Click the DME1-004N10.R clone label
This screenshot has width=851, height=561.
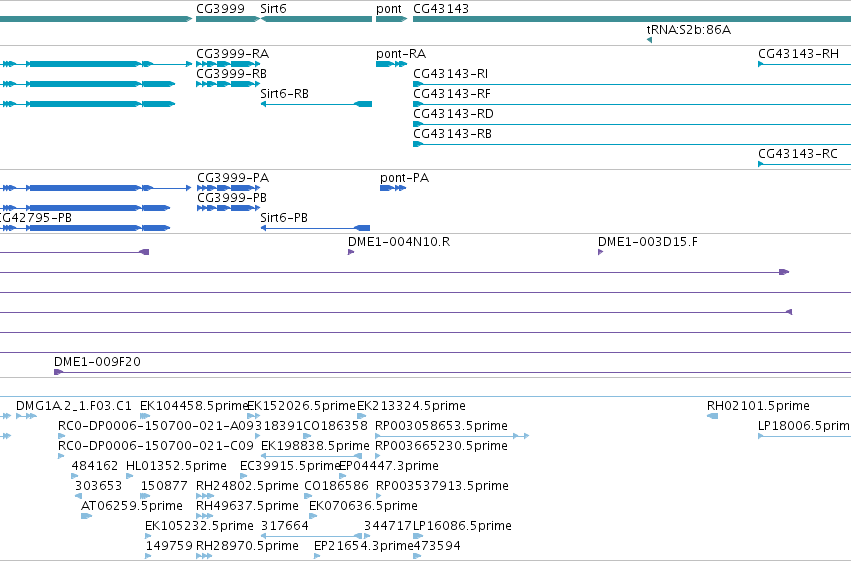pos(399,242)
